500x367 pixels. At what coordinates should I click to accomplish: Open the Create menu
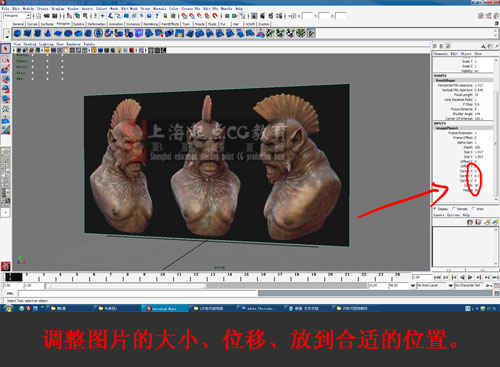tap(42, 8)
